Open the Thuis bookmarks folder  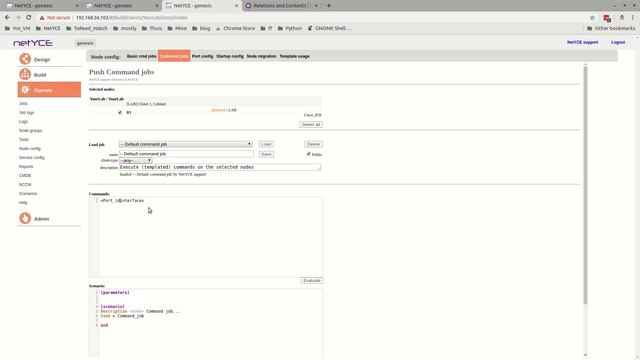tap(151, 28)
